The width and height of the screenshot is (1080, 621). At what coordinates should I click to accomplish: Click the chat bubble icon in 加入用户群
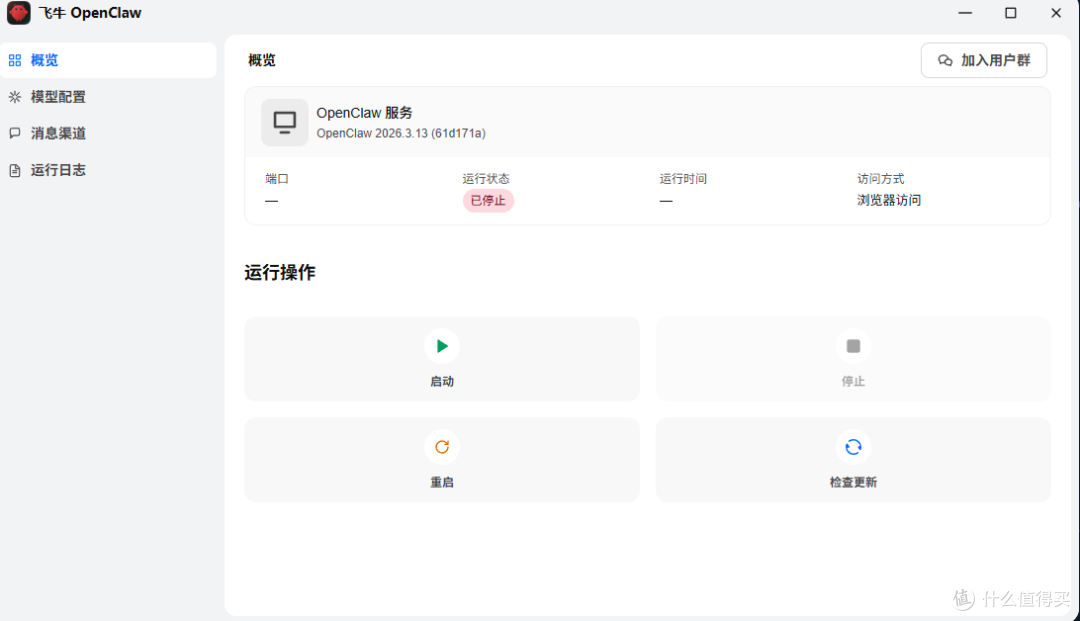(945, 61)
